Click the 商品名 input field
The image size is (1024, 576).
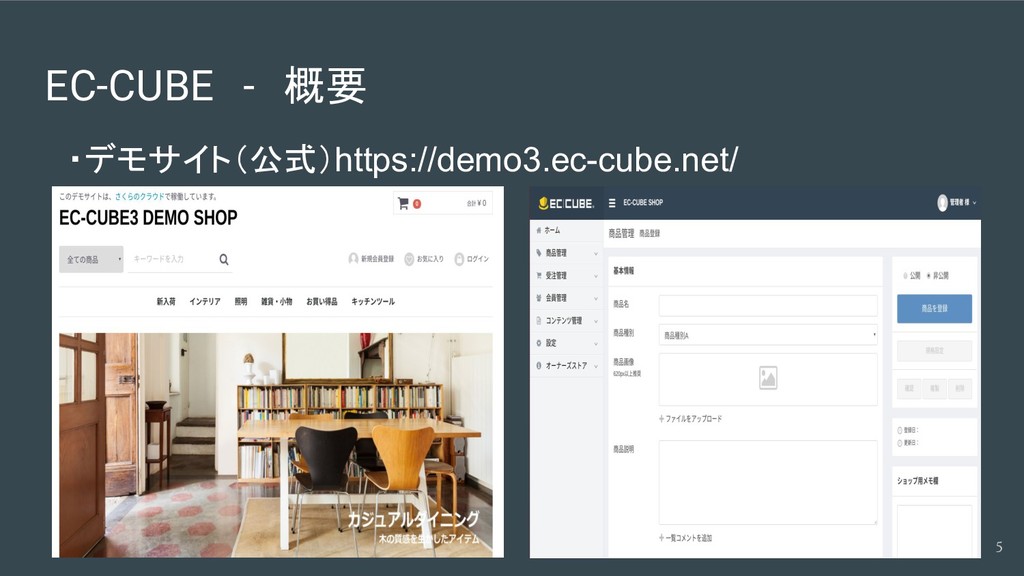click(x=768, y=306)
